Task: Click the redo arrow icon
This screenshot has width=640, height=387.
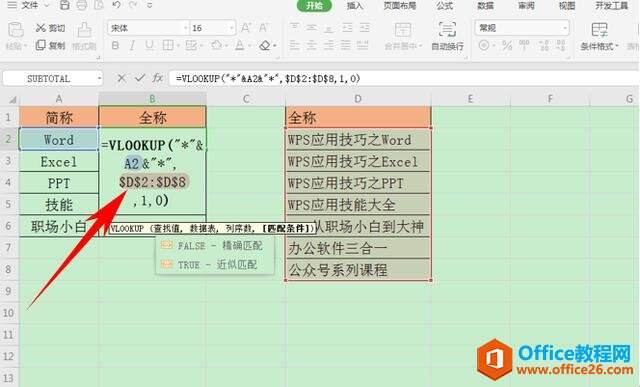Action: pos(133,5)
